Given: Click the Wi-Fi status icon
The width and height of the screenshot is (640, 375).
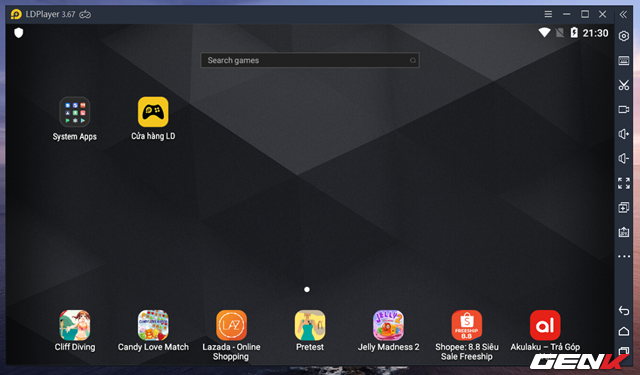Looking at the screenshot, I should pos(544,33).
